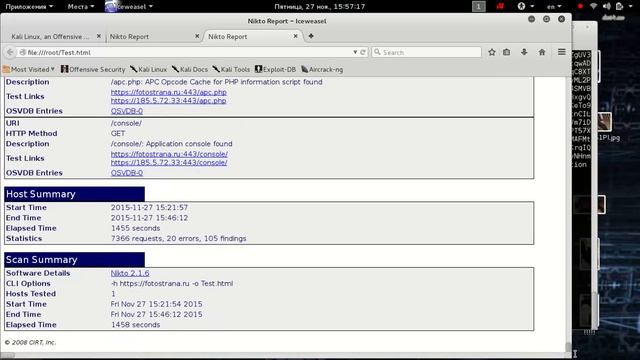640x360 pixels.
Task: Click the OSVDB-0 link for apc.php
Action: 127,111
